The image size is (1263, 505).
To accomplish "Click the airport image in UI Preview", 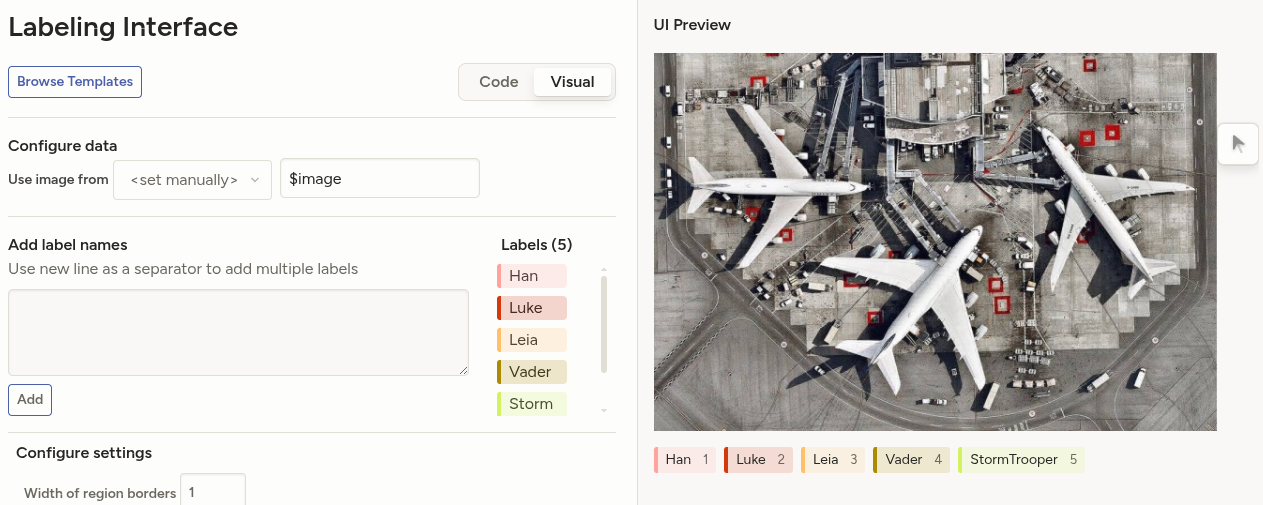I will tap(935, 242).
